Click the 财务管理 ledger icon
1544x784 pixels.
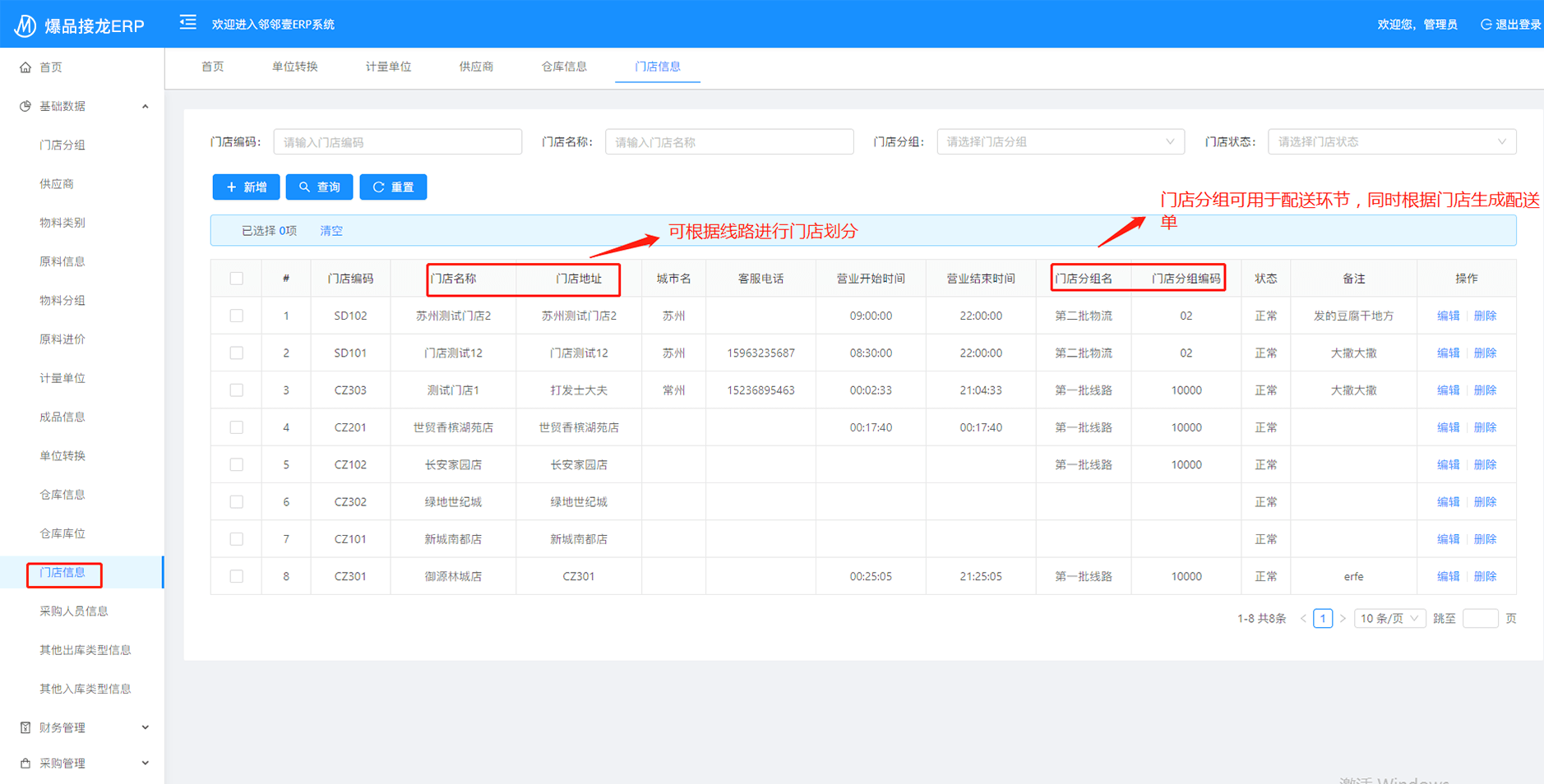[25, 727]
